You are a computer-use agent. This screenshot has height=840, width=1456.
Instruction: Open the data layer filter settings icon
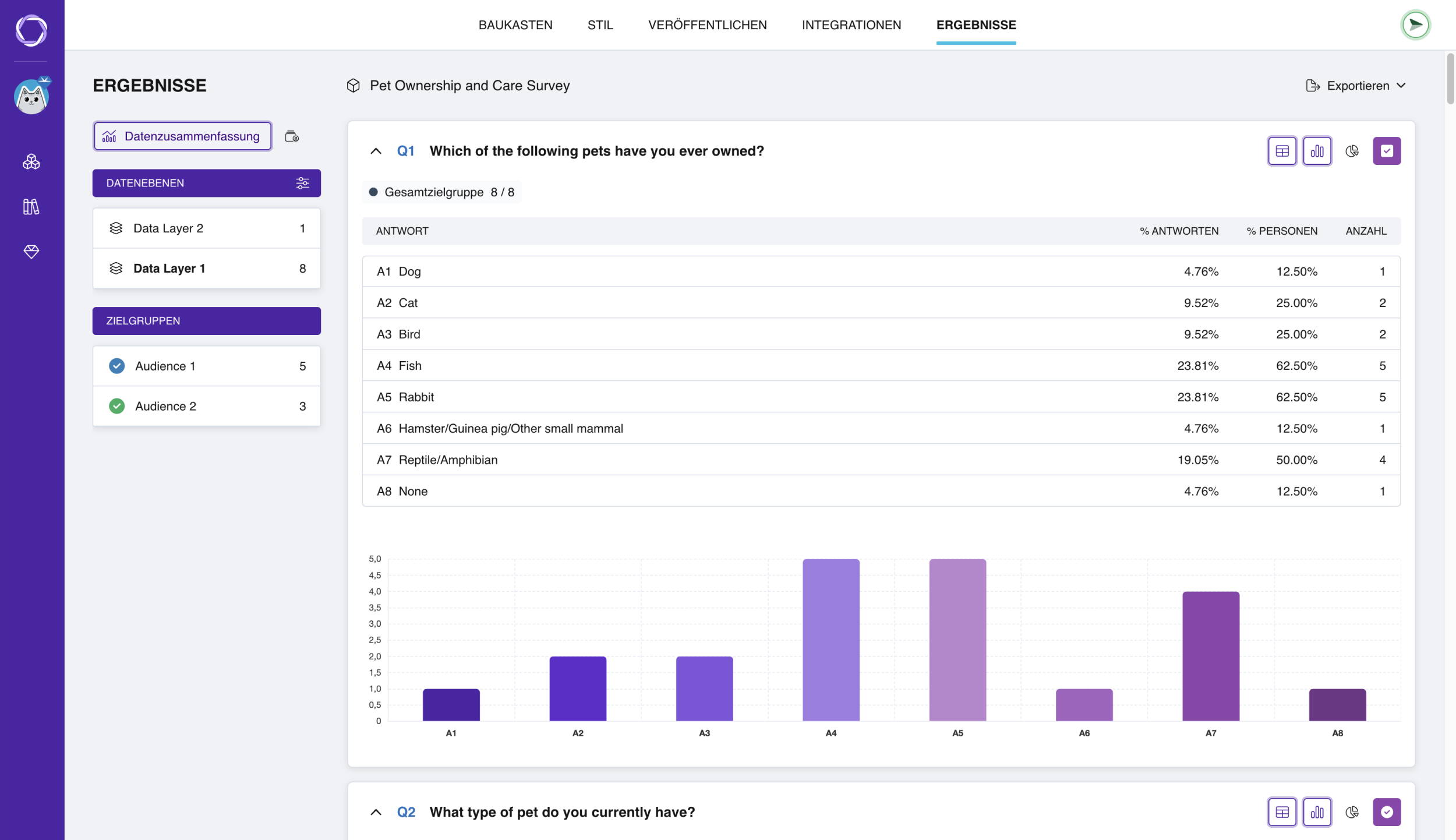[302, 183]
